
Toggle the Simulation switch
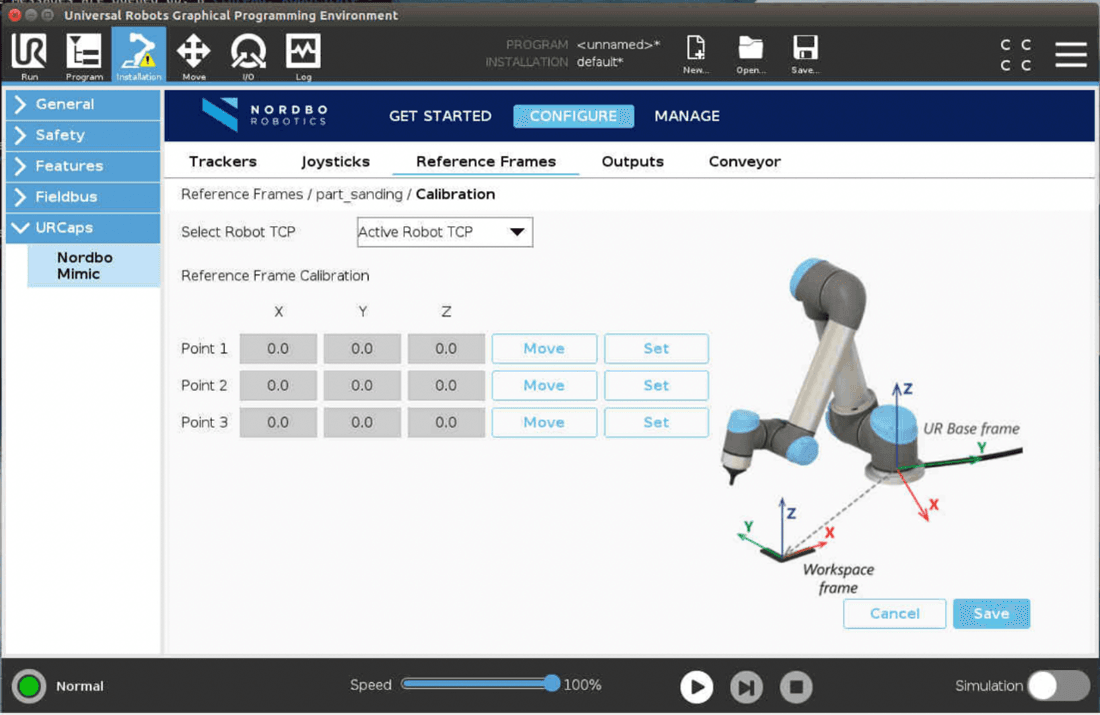1057,686
